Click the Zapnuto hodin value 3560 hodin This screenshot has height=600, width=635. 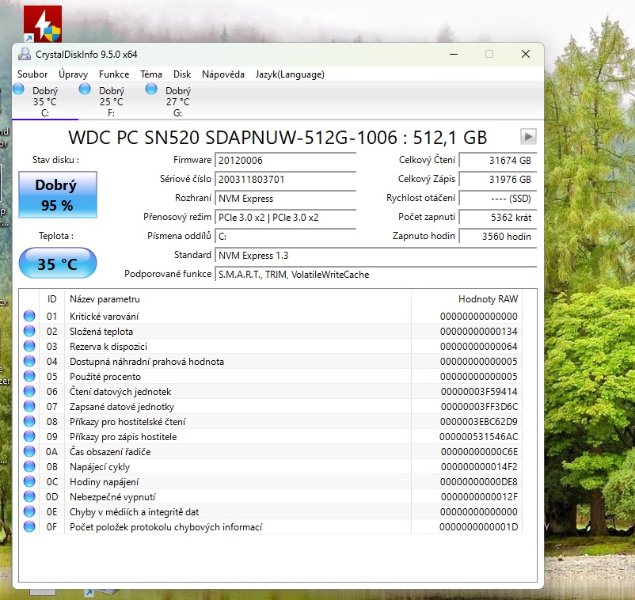pos(498,236)
